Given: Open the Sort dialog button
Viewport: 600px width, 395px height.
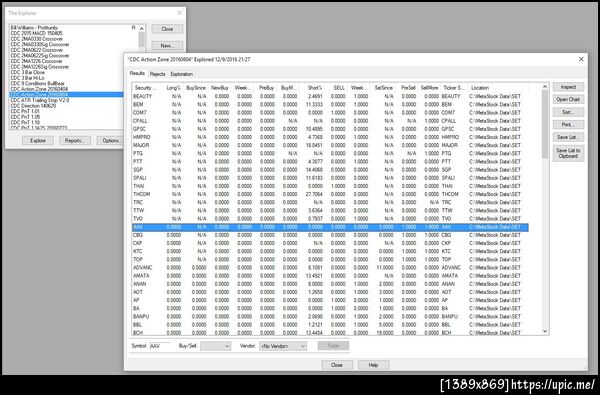Looking at the screenshot, I should click(x=568, y=112).
